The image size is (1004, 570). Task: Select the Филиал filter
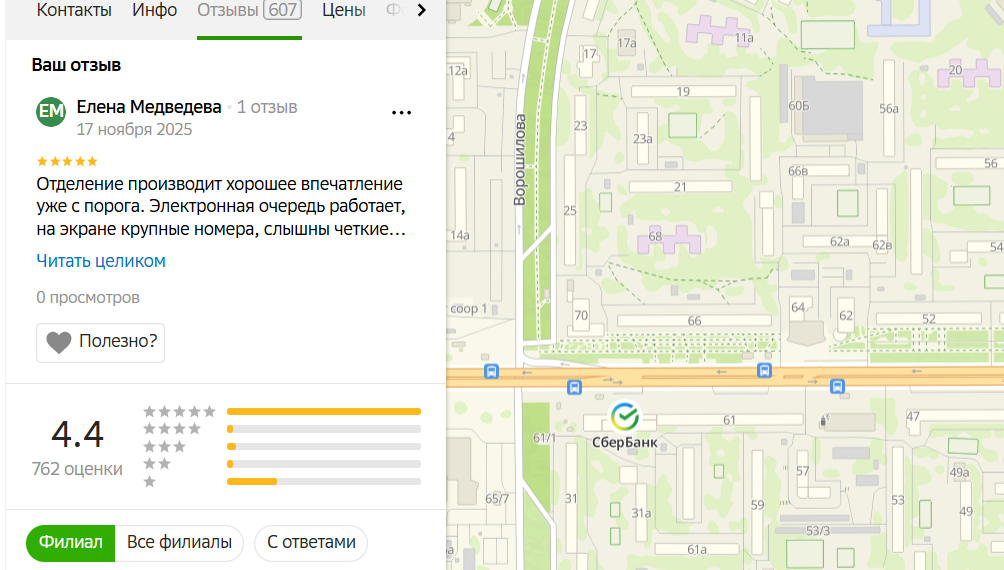click(x=70, y=542)
